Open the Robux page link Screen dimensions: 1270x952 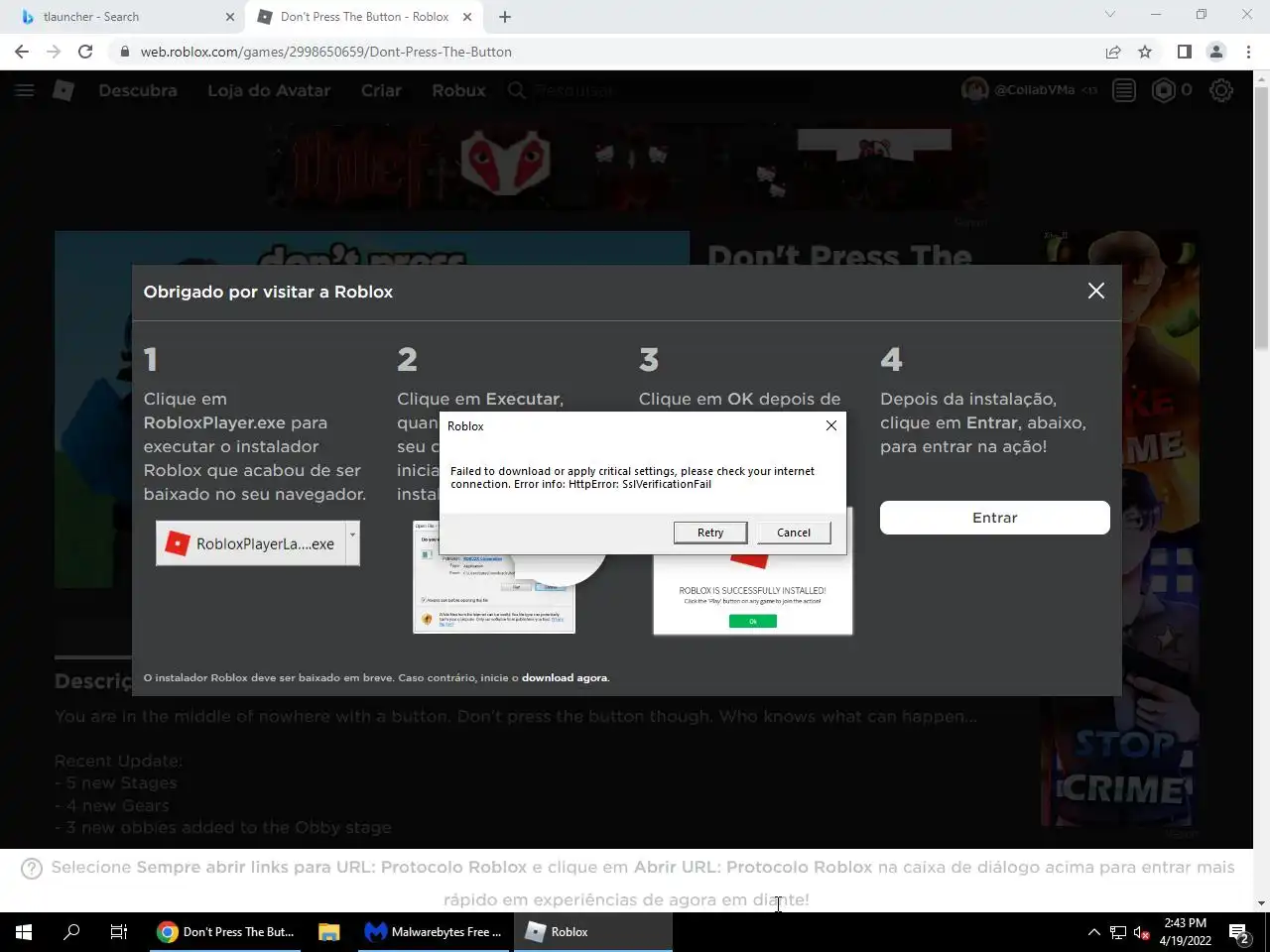pos(458,90)
